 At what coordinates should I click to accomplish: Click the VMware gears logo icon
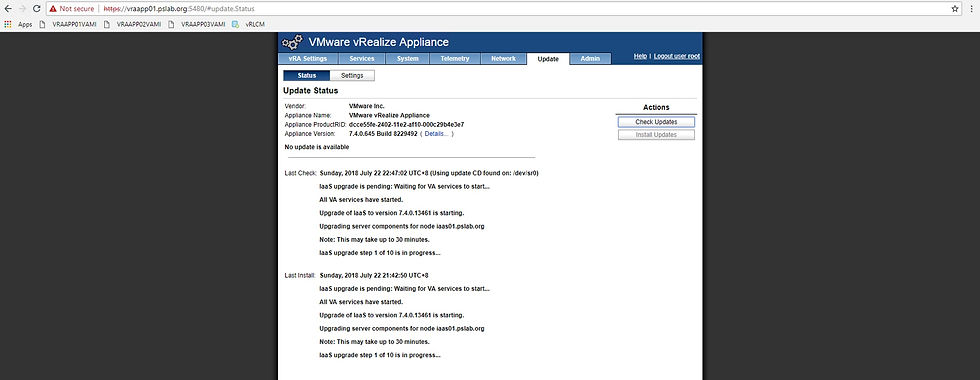pyautogui.click(x=292, y=42)
